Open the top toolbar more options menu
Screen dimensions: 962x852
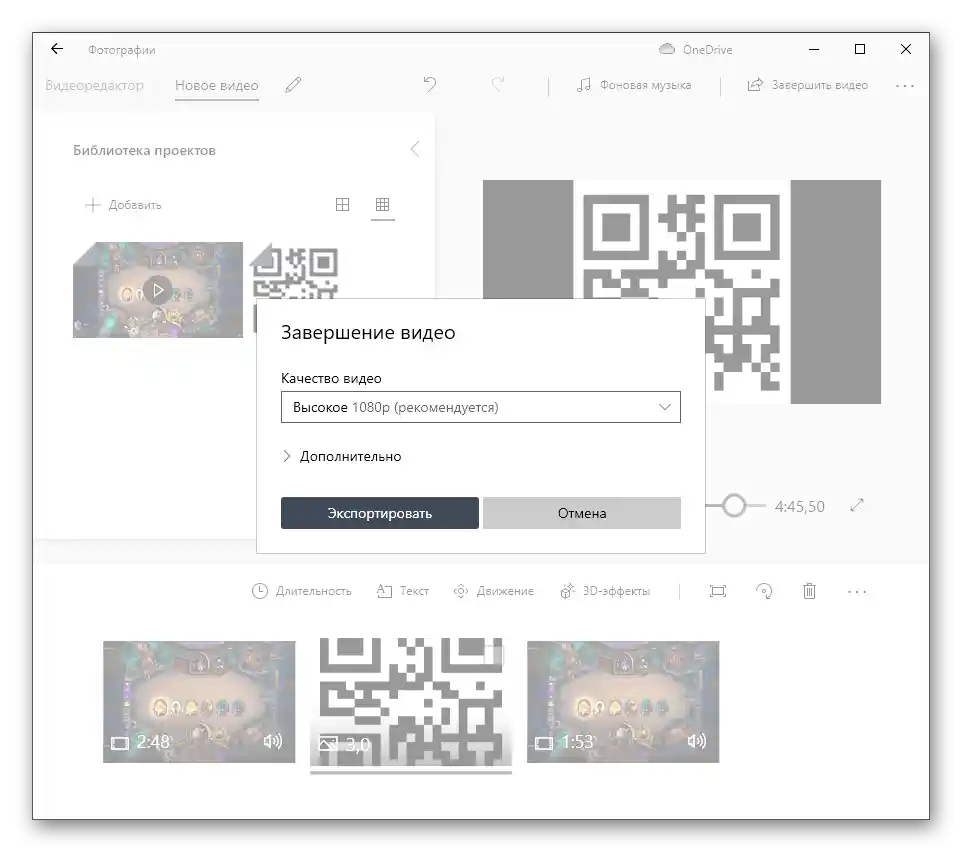(x=905, y=86)
